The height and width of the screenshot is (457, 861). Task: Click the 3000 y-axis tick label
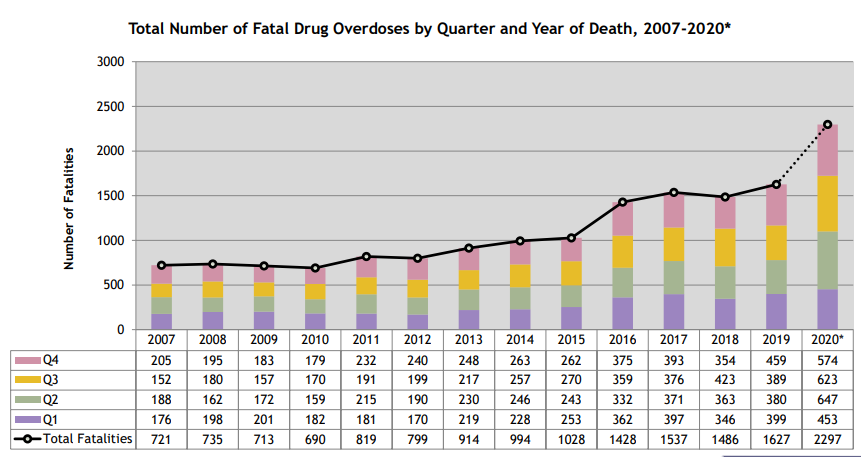click(x=109, y=62)
